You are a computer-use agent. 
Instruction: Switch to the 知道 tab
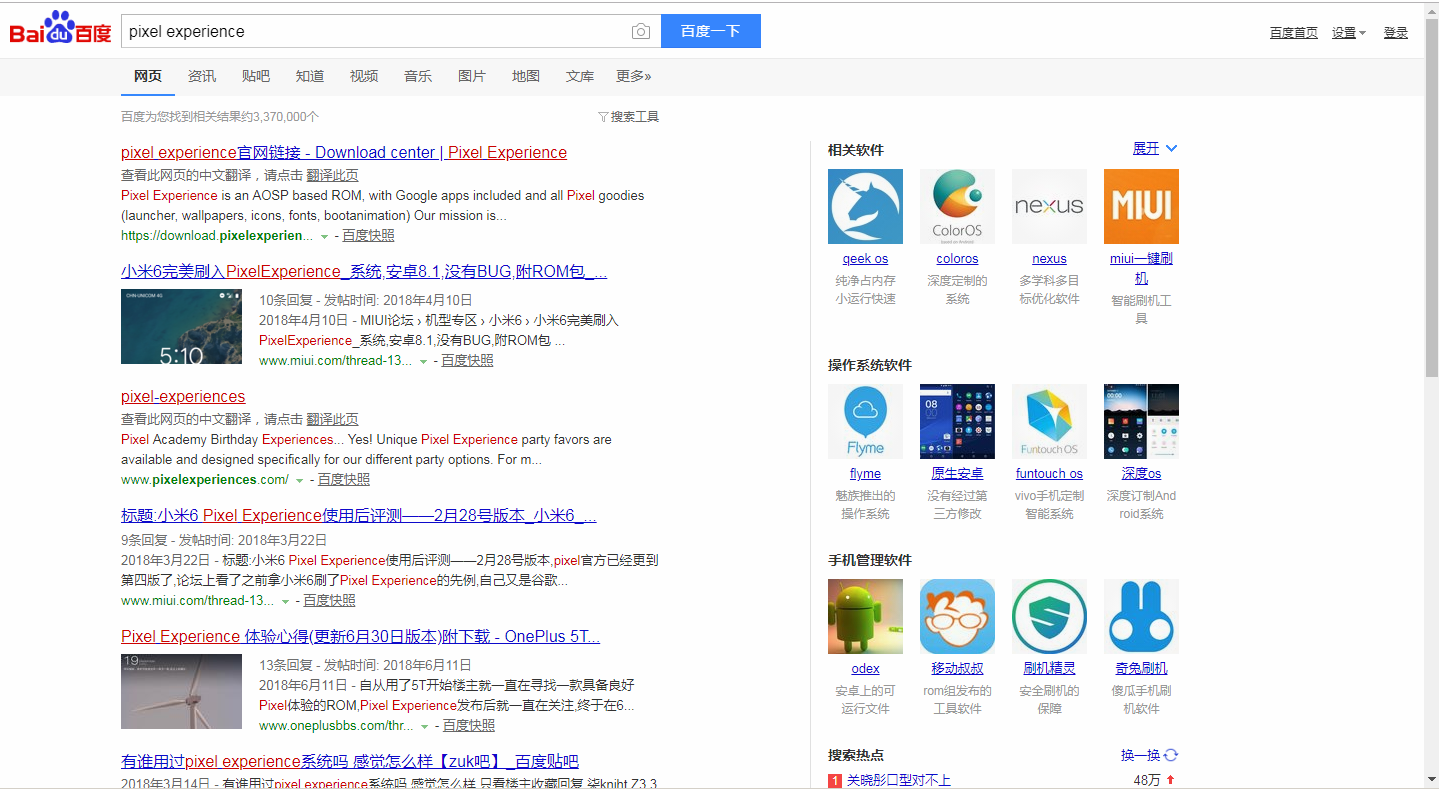[310, 76]
